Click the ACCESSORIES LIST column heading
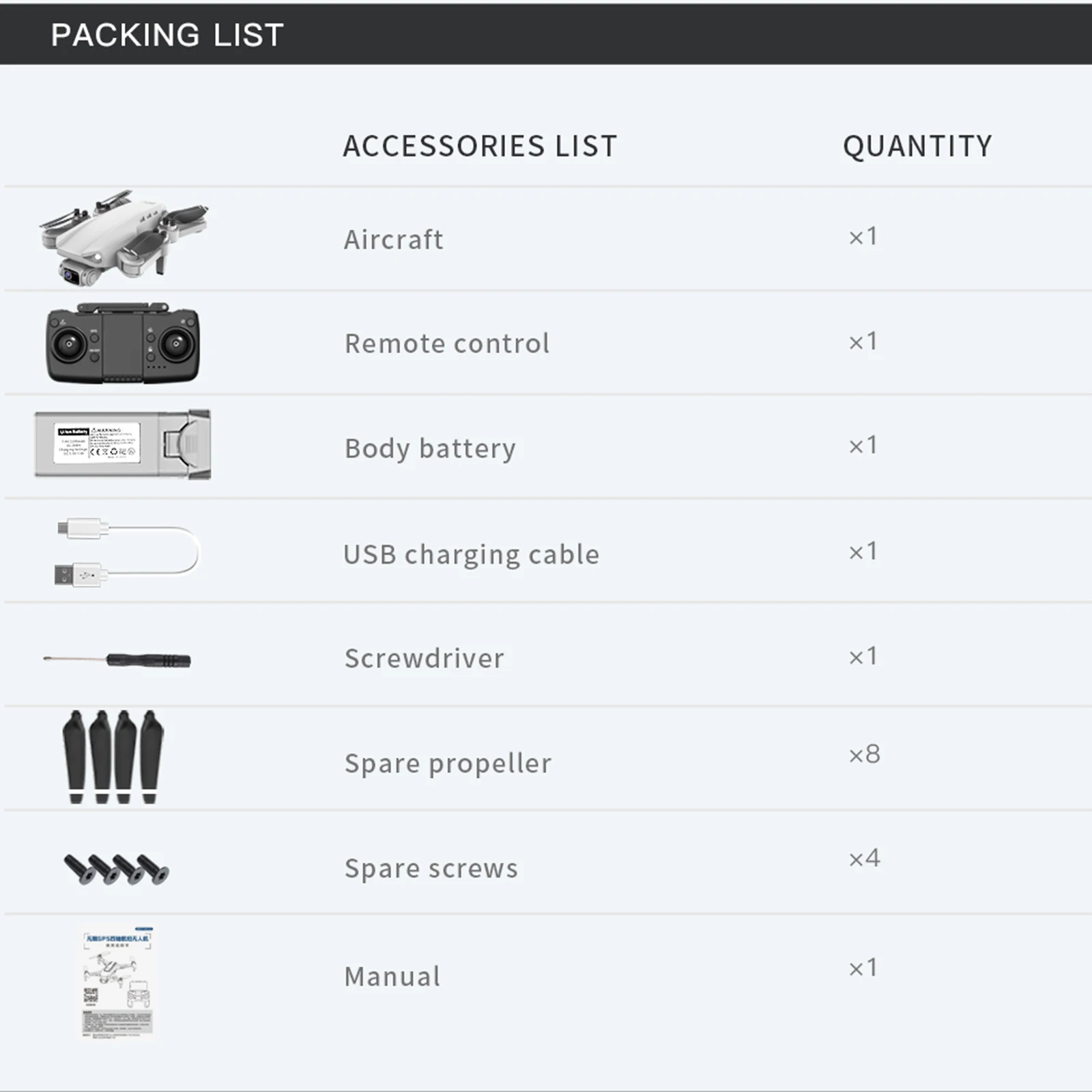Viewport: 1092px width, 1092px height. pos(480,146)
